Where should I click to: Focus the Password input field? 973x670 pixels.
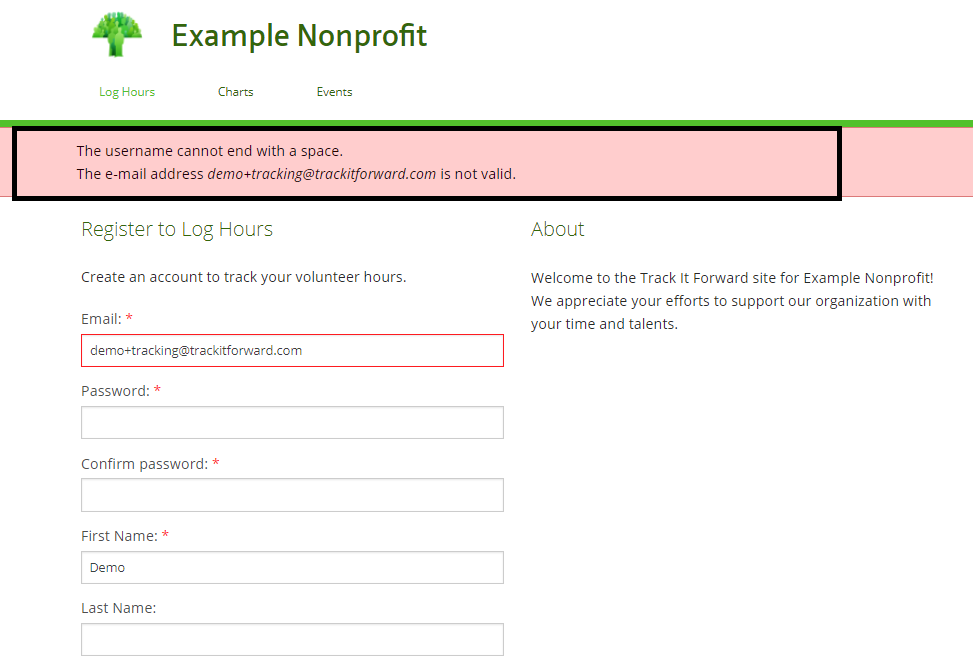(x=292, y=423)
